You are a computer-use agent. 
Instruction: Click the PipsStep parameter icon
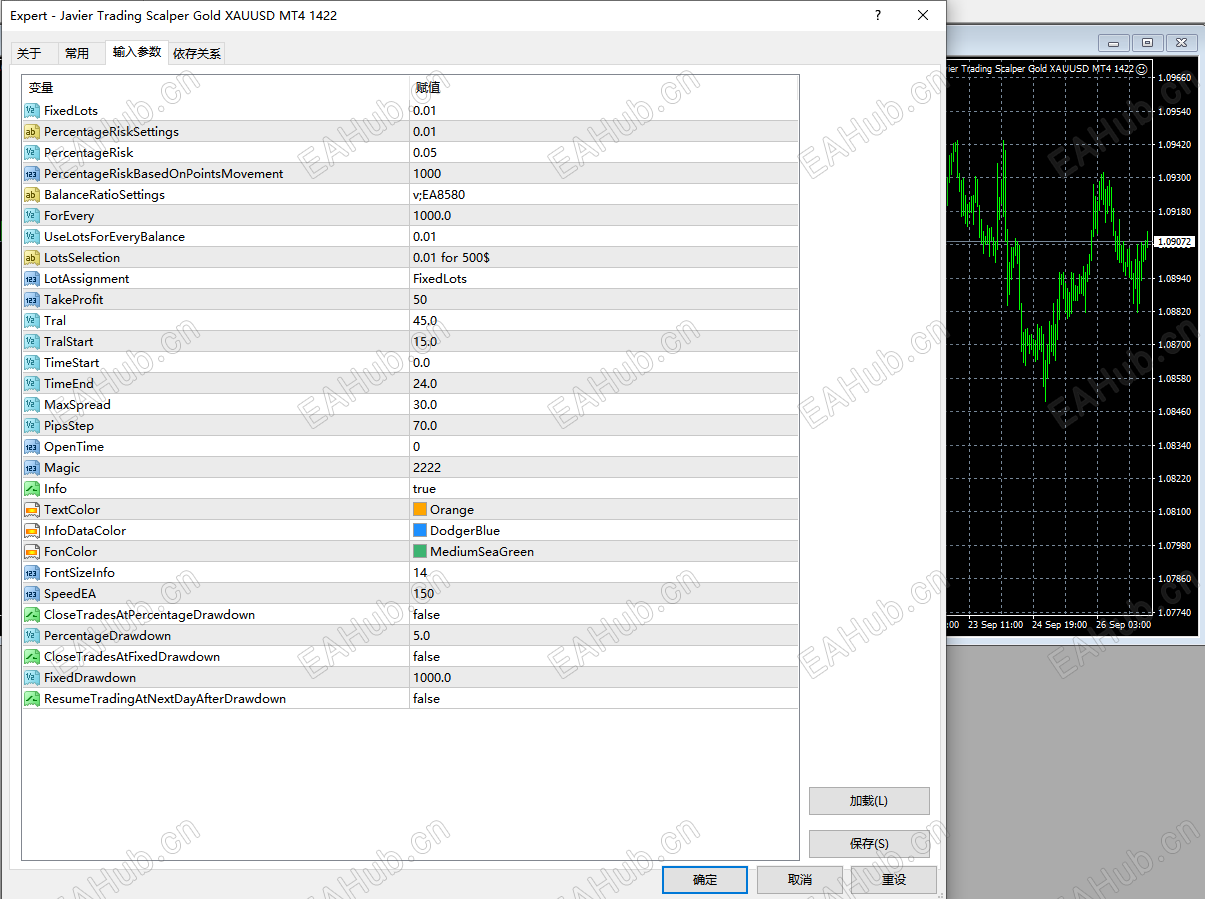32,426
